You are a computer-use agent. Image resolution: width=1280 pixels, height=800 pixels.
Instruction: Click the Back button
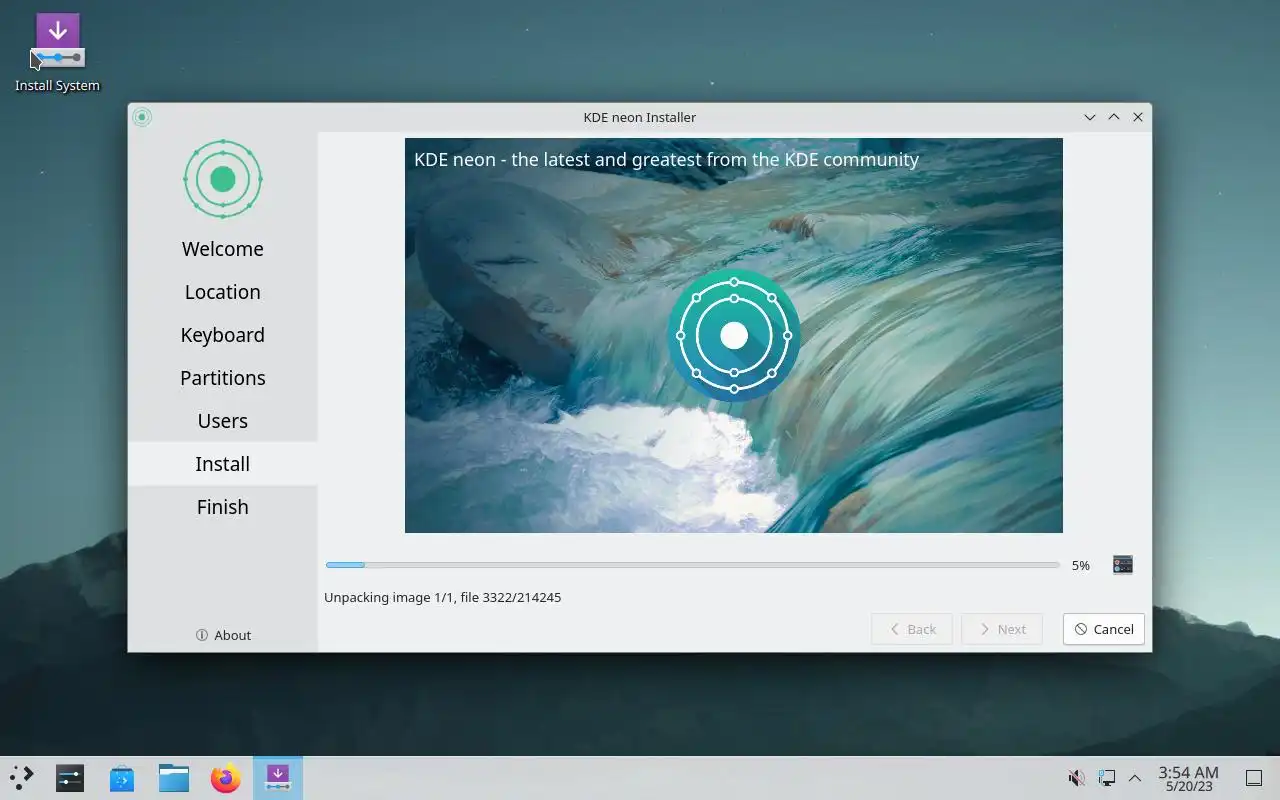[912, 629]
